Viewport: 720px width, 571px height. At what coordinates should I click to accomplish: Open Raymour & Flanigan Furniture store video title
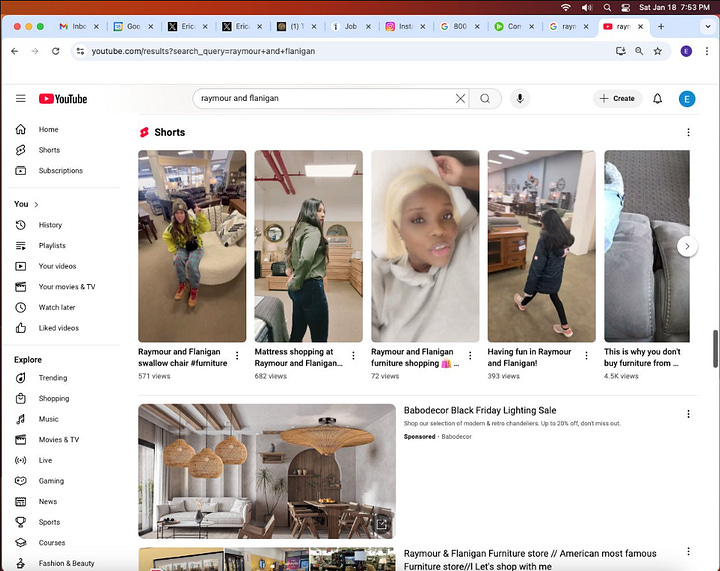[530, 560]
